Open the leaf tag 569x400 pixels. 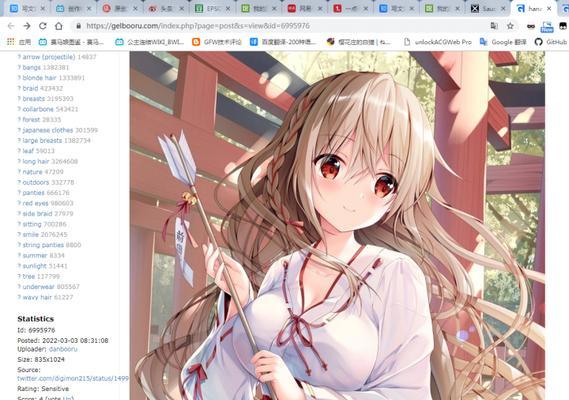click(x=28, y=151)
